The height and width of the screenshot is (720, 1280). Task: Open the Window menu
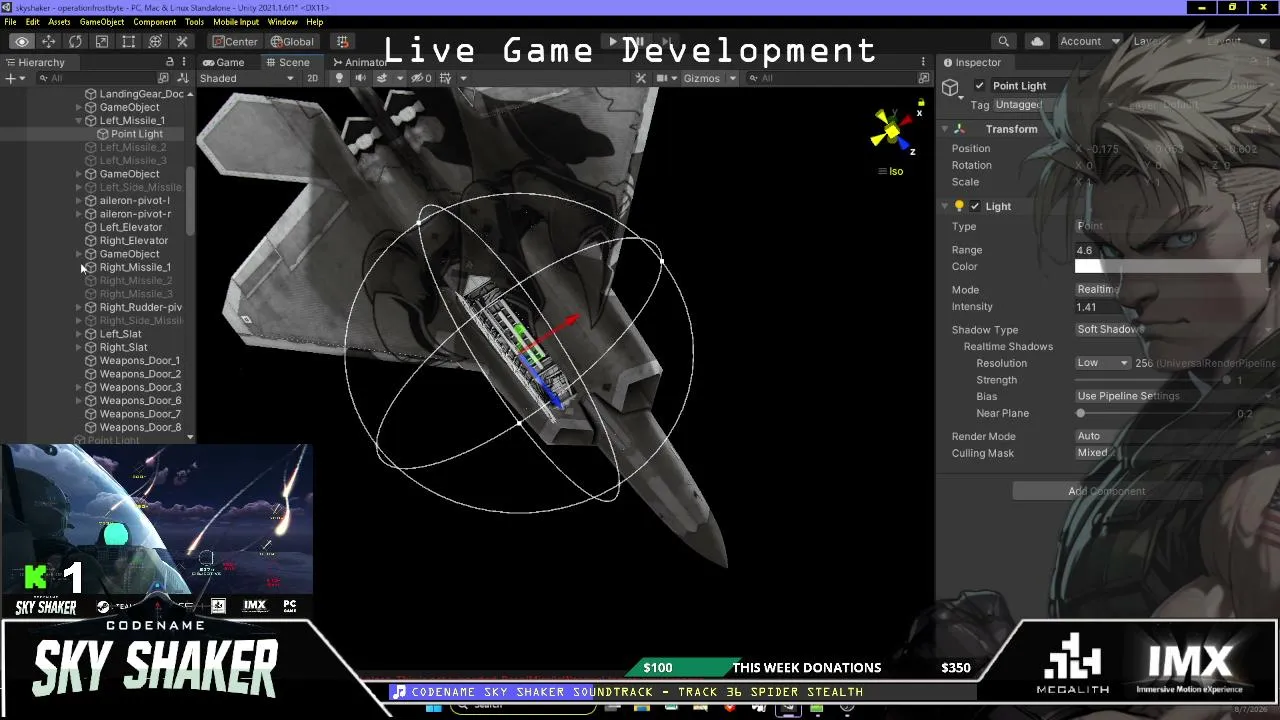pos(282,22)
